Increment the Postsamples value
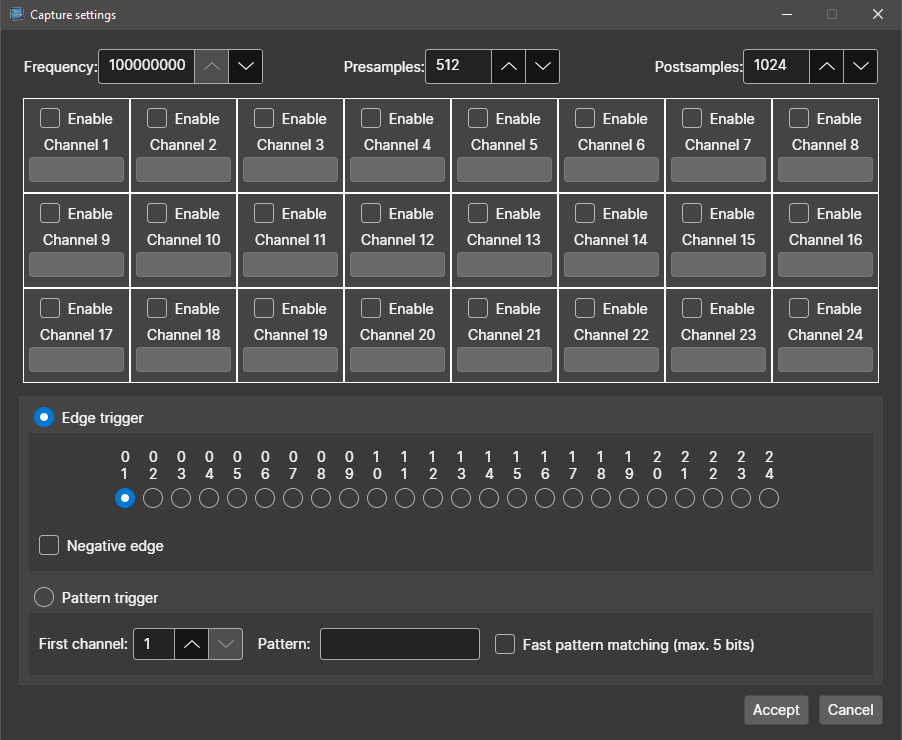The height and width of the screenshot is (740, 902). pyautogui.click(x=826, y=66)
